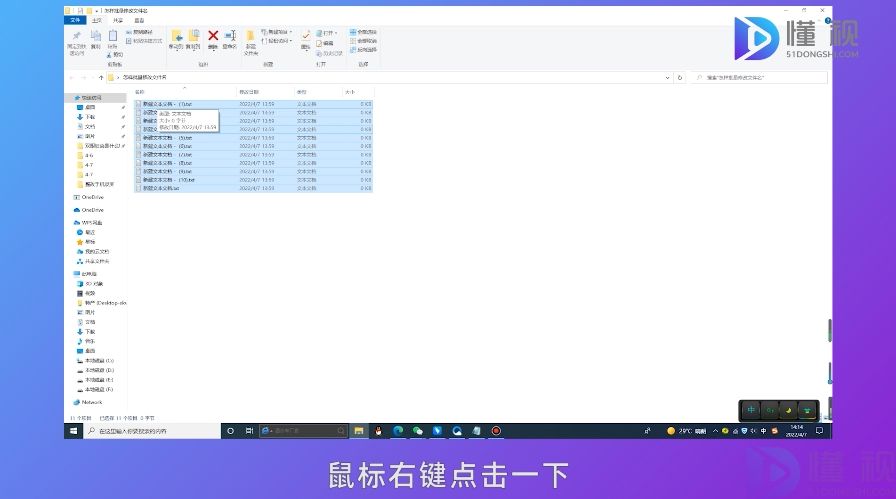Open 下载 Downloads under Quick access
The height and width of the screenshot is (499, 896).
[90, 117]
